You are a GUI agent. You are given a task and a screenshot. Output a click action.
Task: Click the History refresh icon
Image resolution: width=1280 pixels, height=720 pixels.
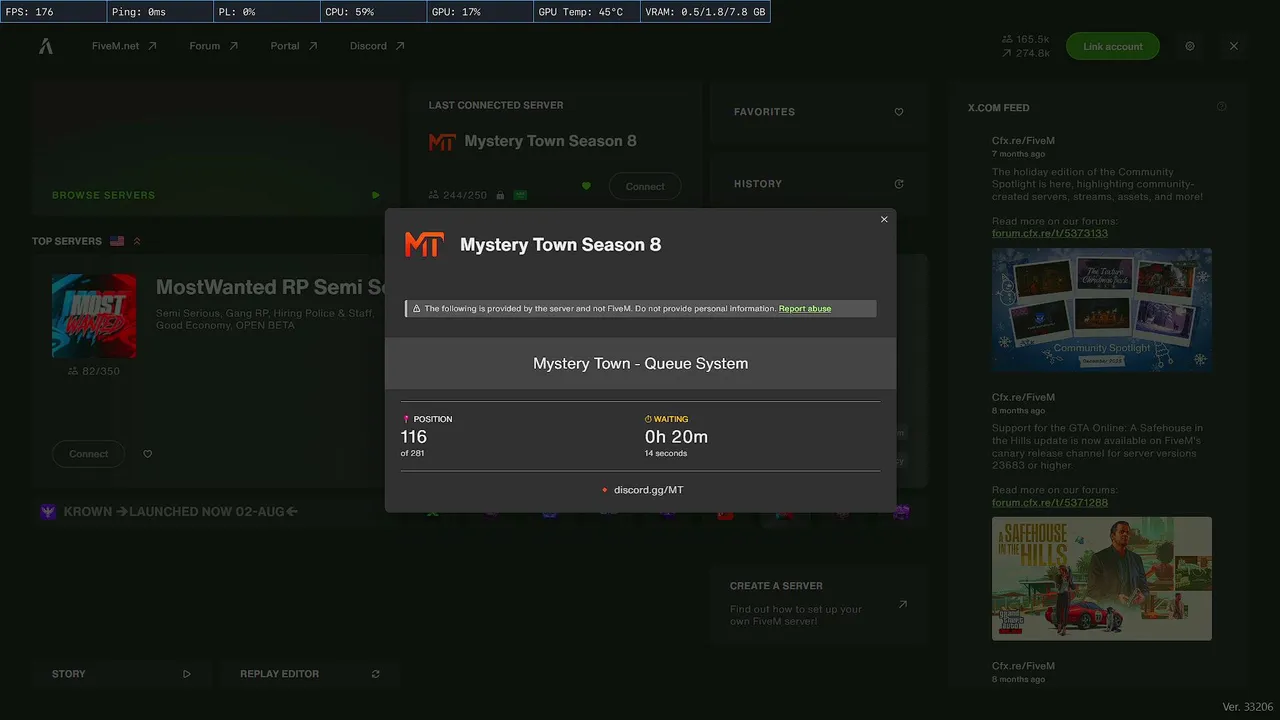899,184
